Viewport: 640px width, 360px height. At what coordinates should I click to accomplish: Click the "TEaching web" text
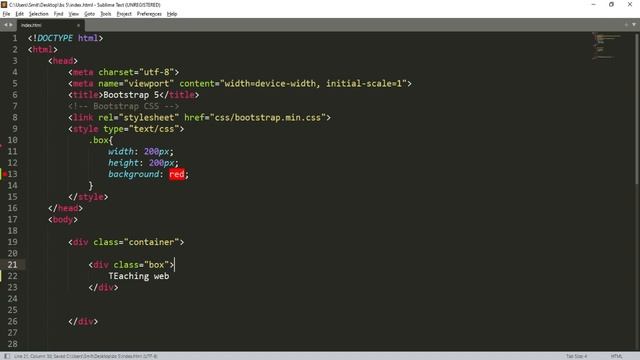[x=139, y=276]
